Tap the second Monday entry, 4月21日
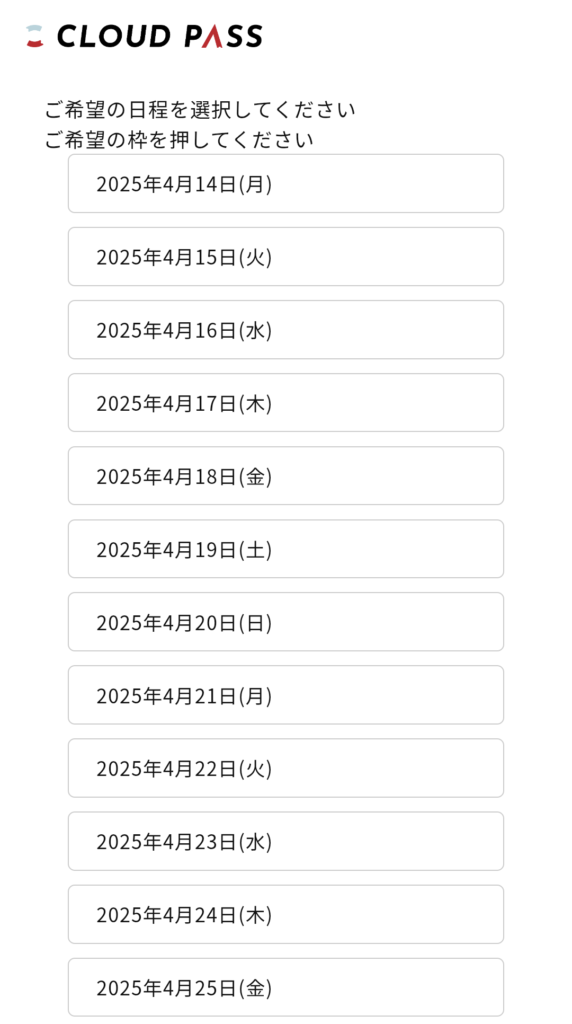 (x=286, y=695)
